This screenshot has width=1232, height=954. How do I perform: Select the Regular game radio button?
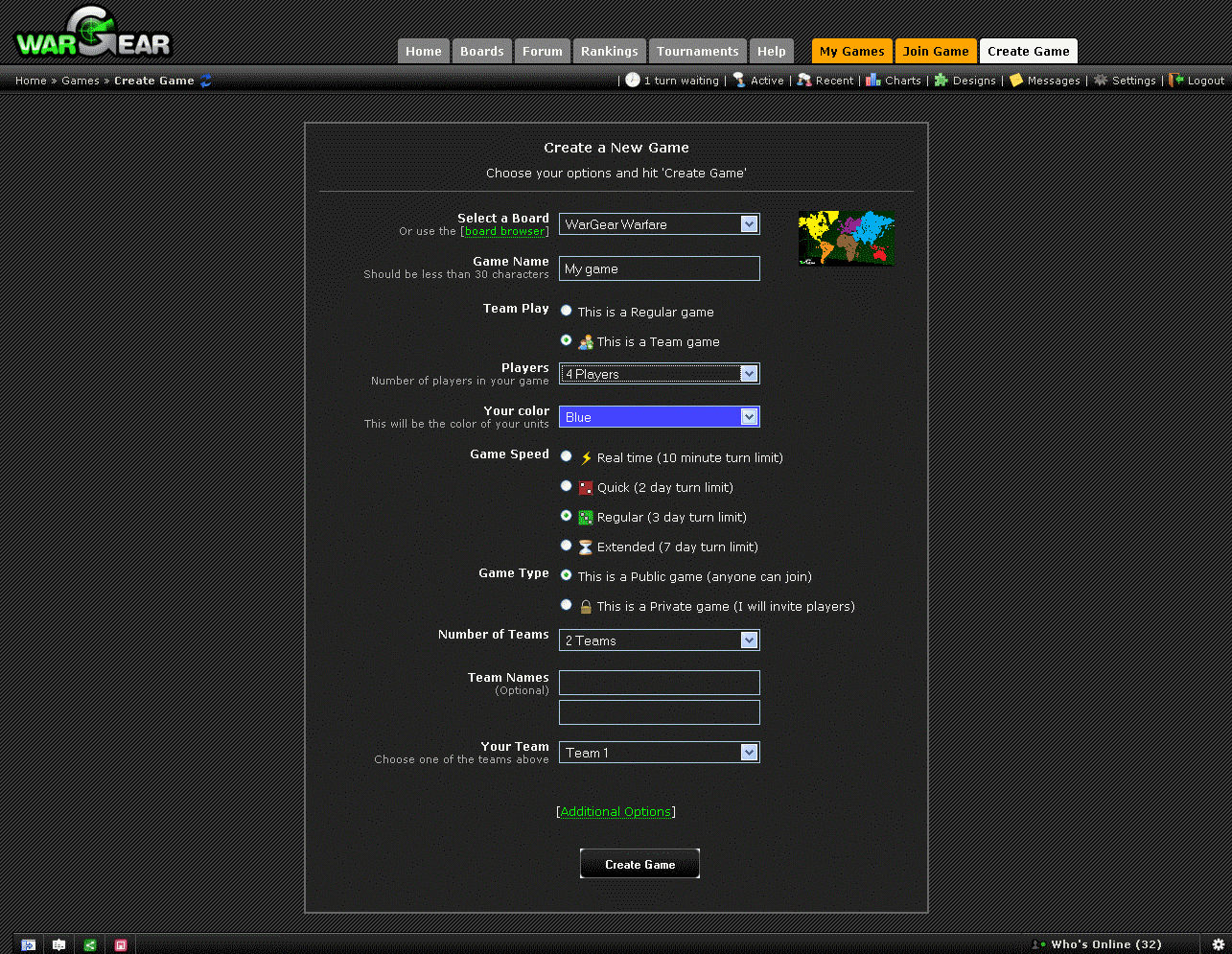click(567, 311)
